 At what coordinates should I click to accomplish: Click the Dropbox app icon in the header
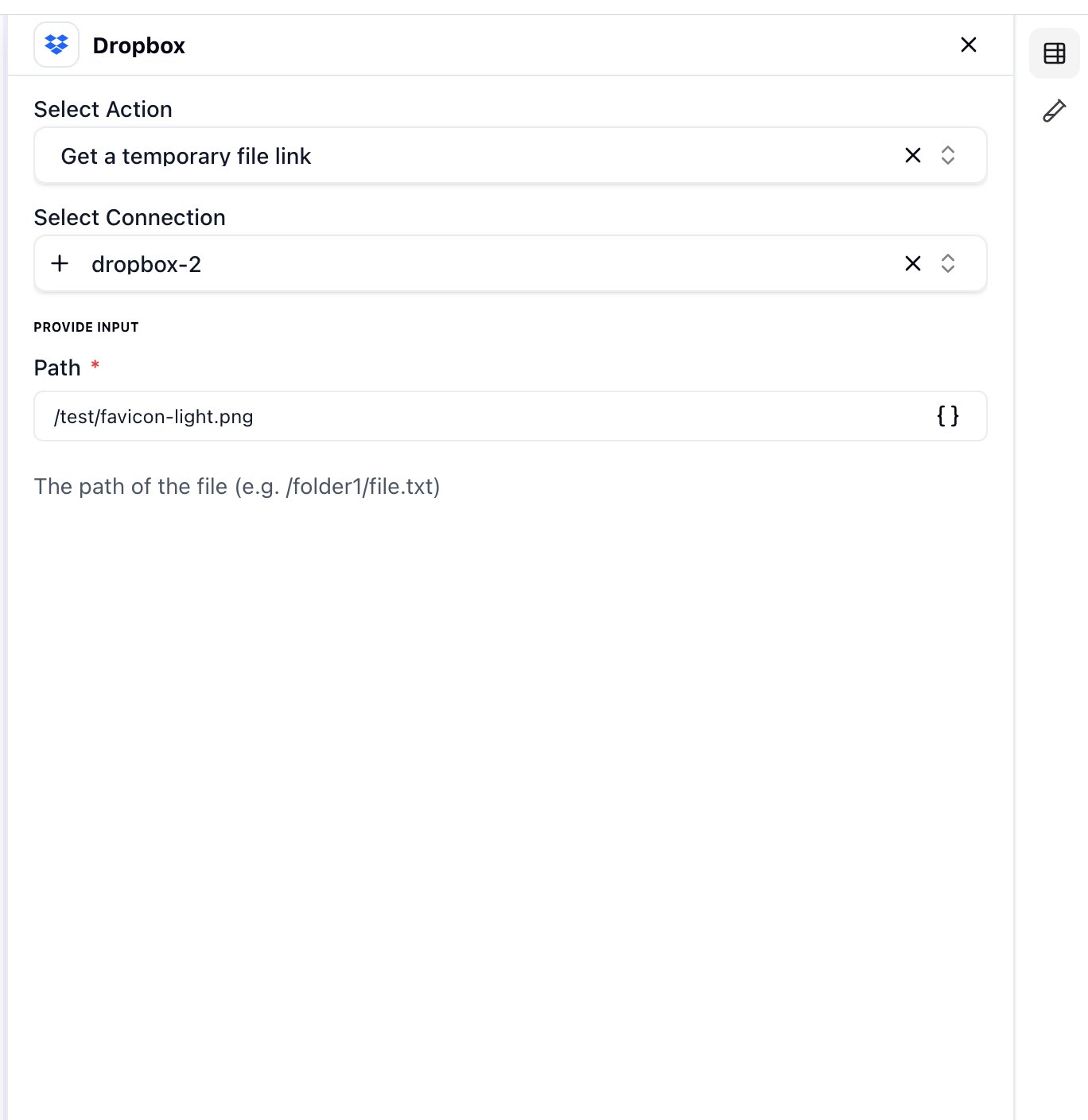(56, 45)
